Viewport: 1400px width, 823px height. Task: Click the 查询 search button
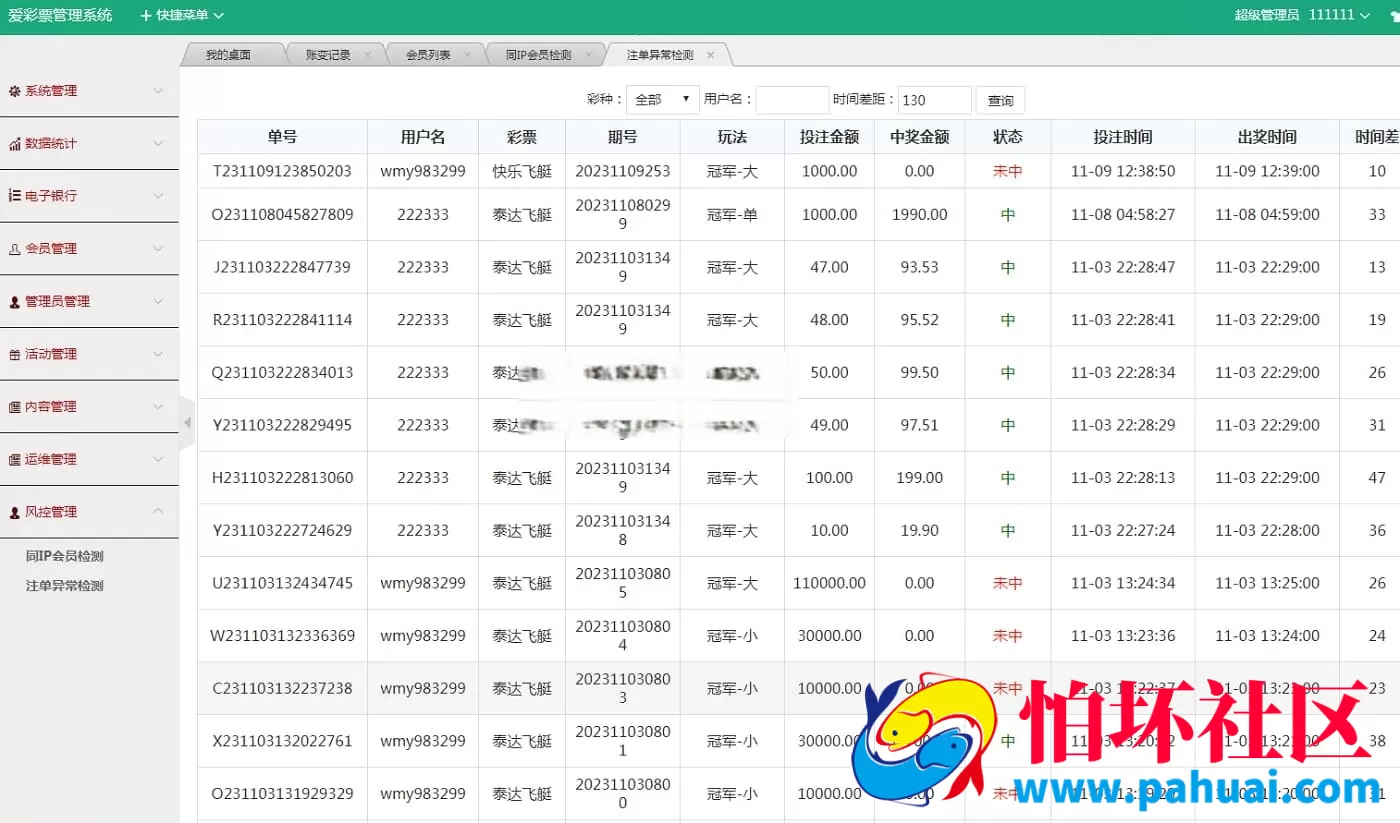pyautogui.click(x=1000, y=100)
